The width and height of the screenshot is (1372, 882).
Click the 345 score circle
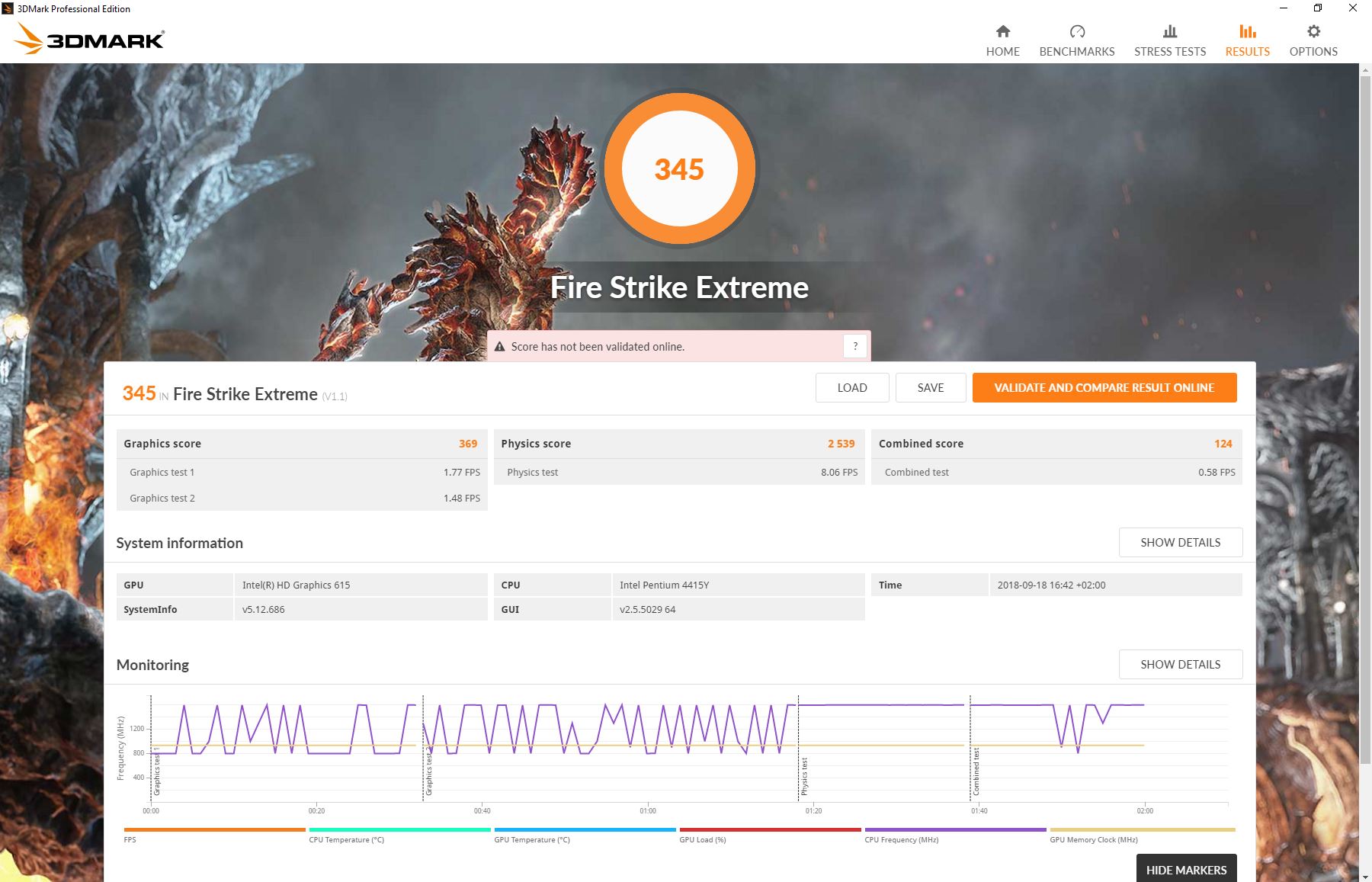tap(679, 168)
